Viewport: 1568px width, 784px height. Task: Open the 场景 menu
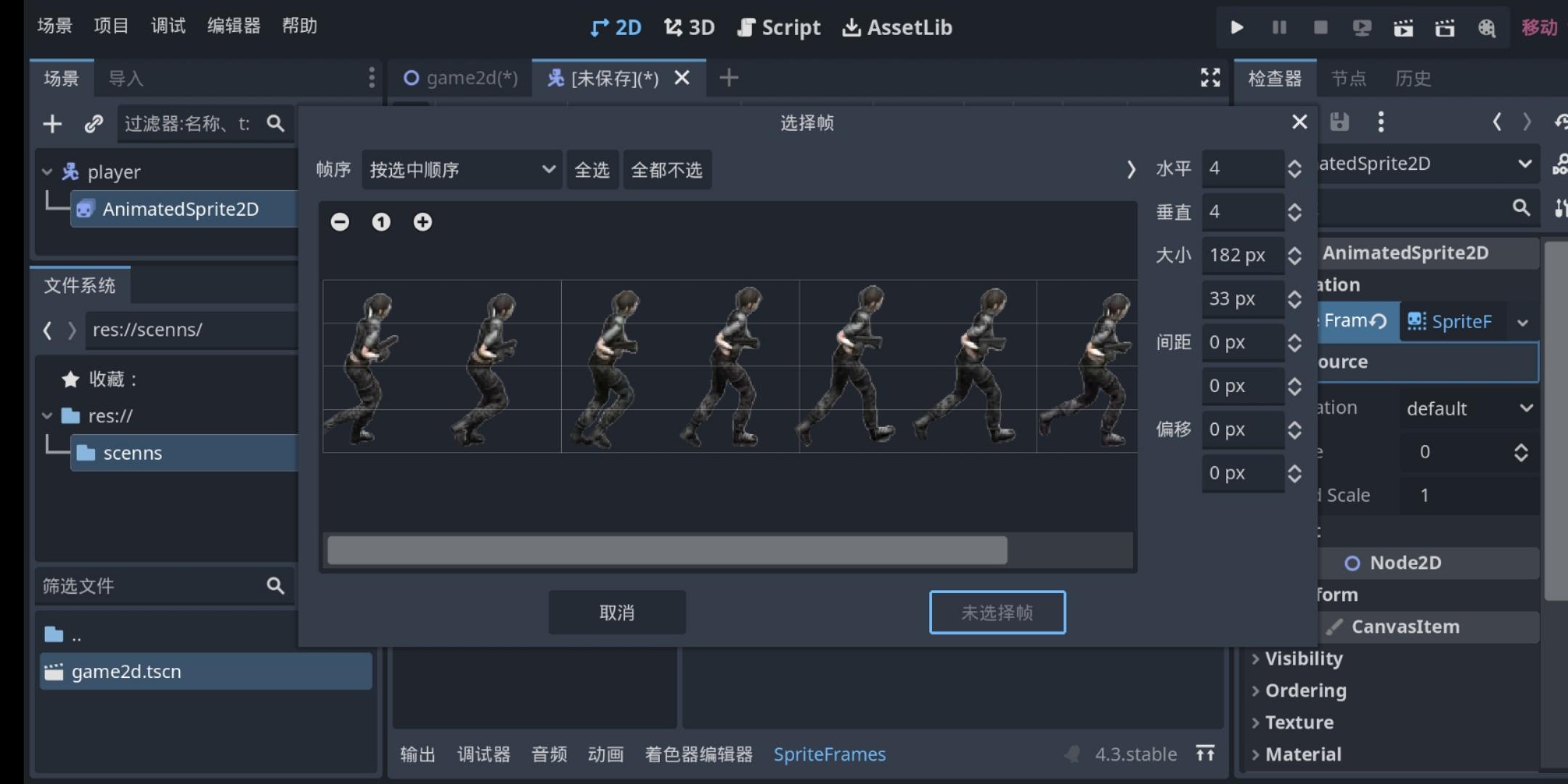55,27
